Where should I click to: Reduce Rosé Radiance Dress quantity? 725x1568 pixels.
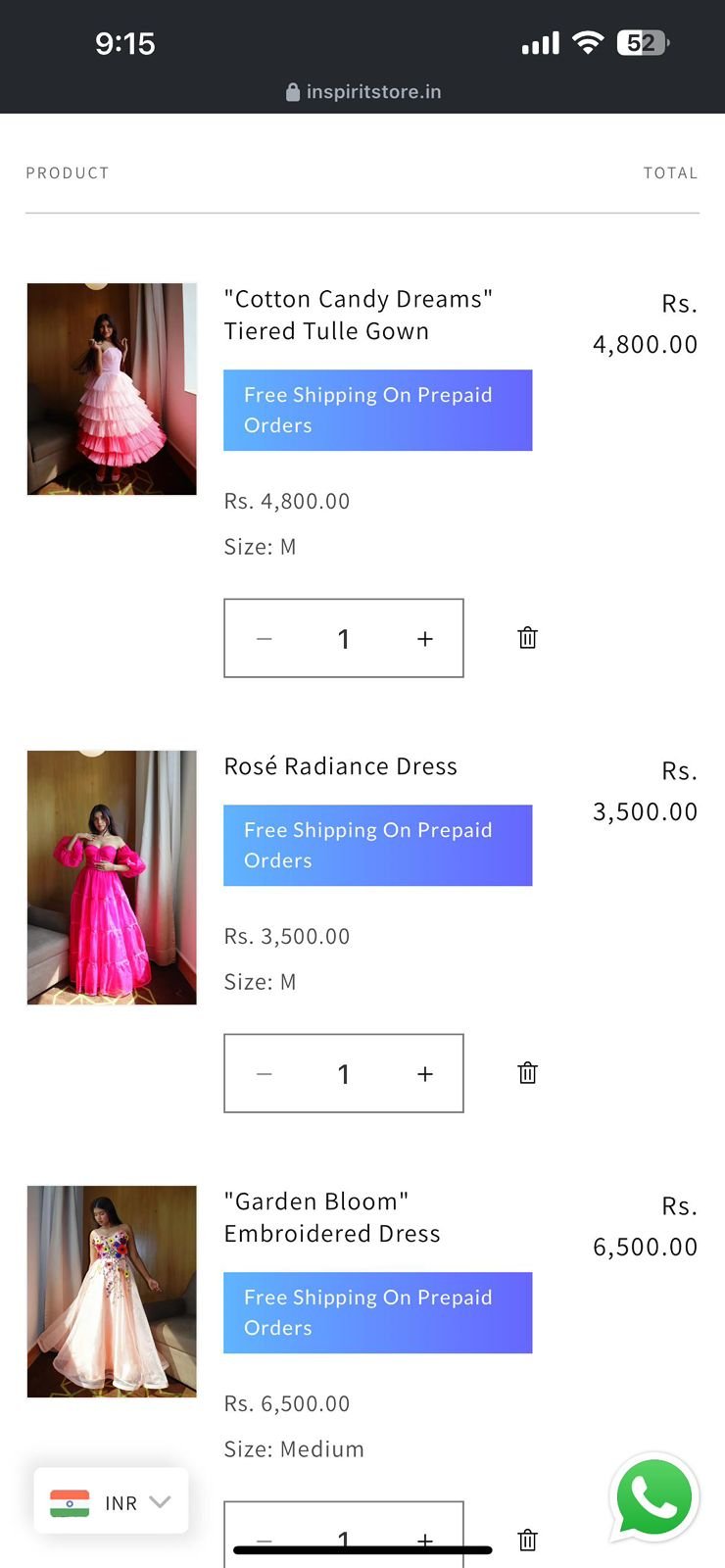pos(264,1074)
